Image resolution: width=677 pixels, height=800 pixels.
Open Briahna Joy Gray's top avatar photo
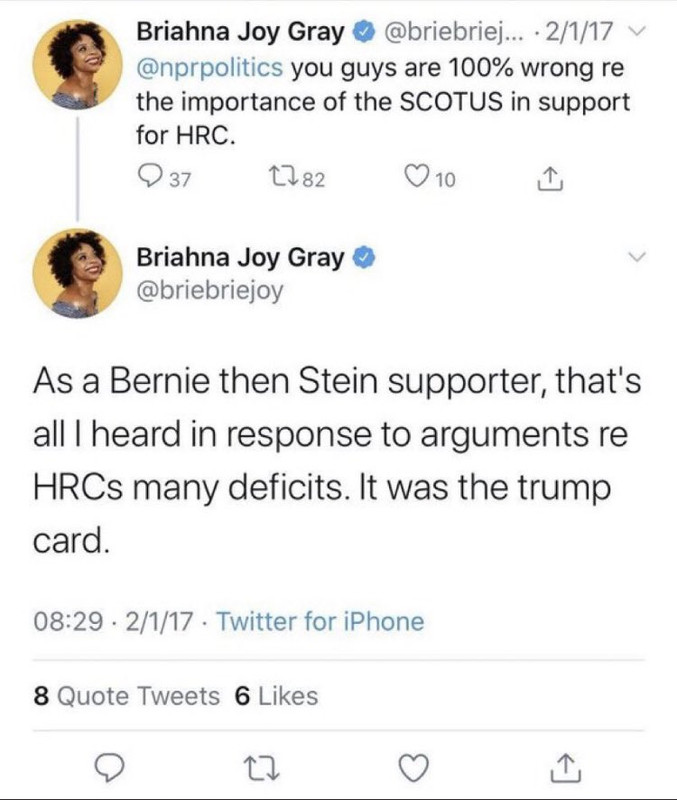tap(77, 65)
